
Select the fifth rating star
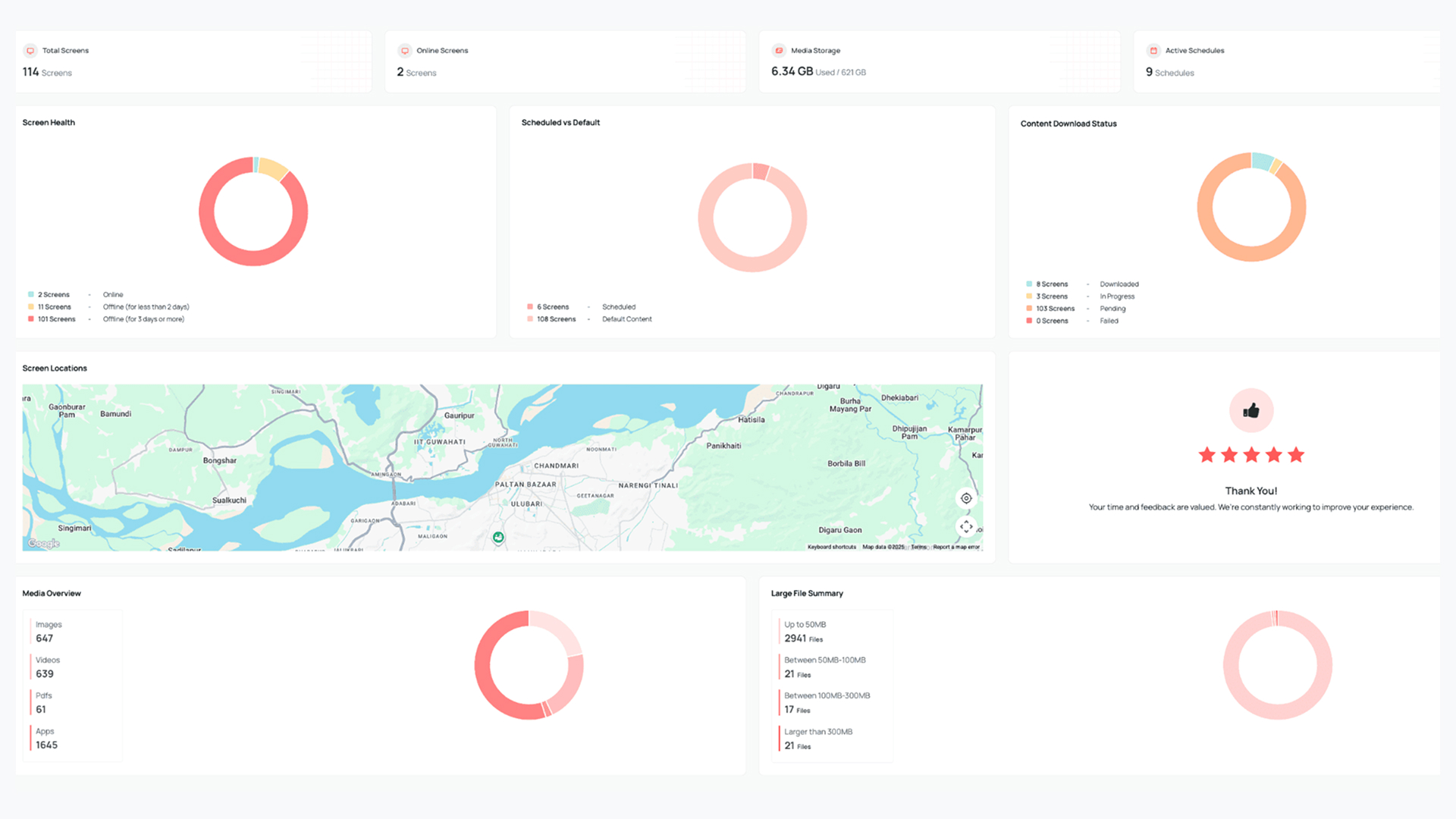[1296, 455]
